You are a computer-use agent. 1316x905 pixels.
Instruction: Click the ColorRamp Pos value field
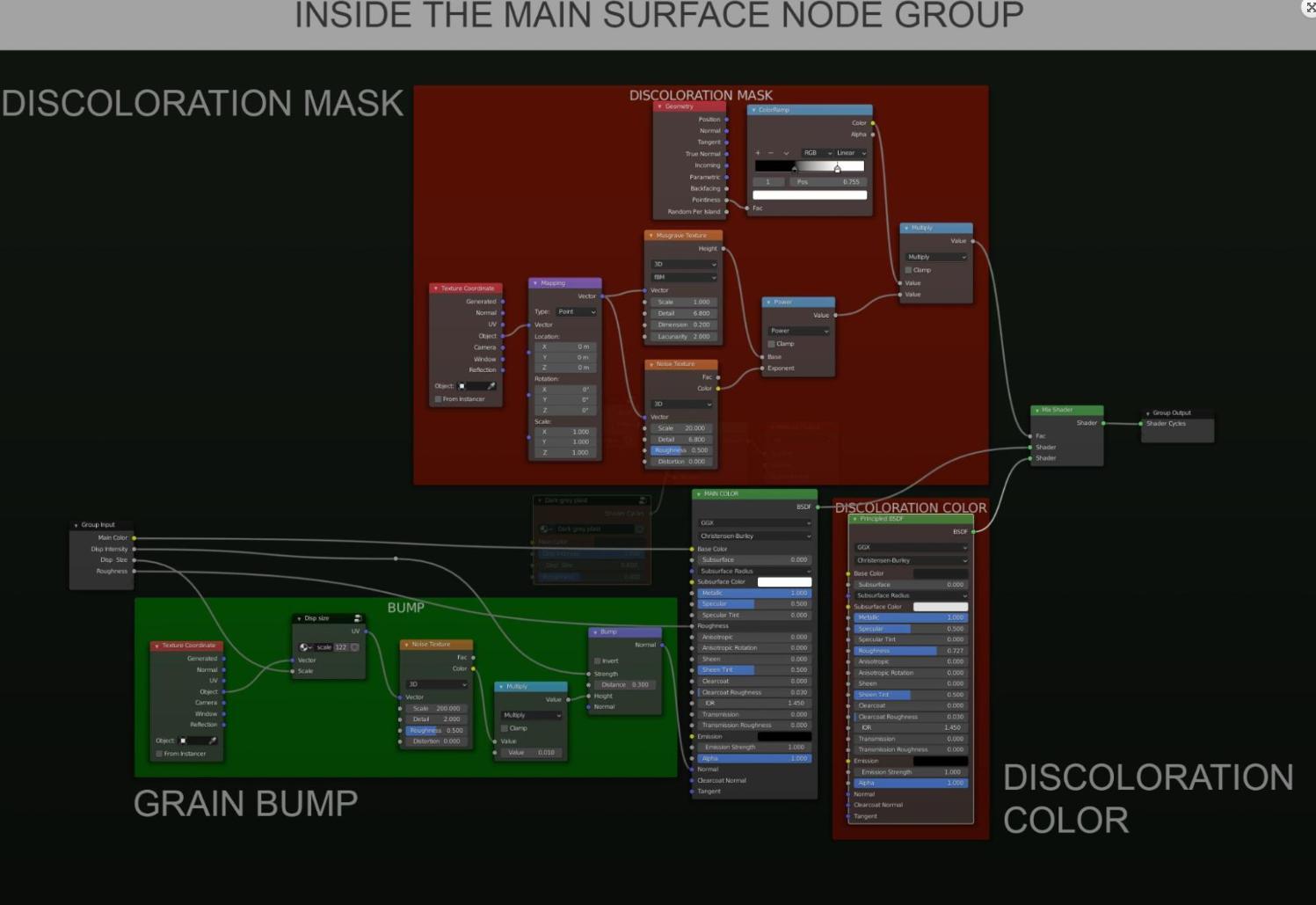point(828,182)
